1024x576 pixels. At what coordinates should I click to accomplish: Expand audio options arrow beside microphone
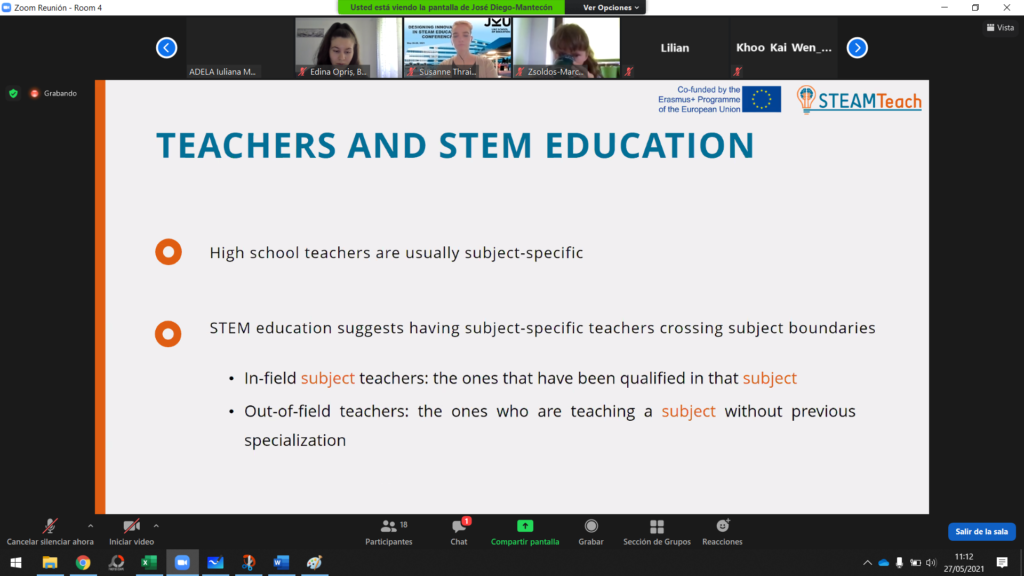[90, 525]
